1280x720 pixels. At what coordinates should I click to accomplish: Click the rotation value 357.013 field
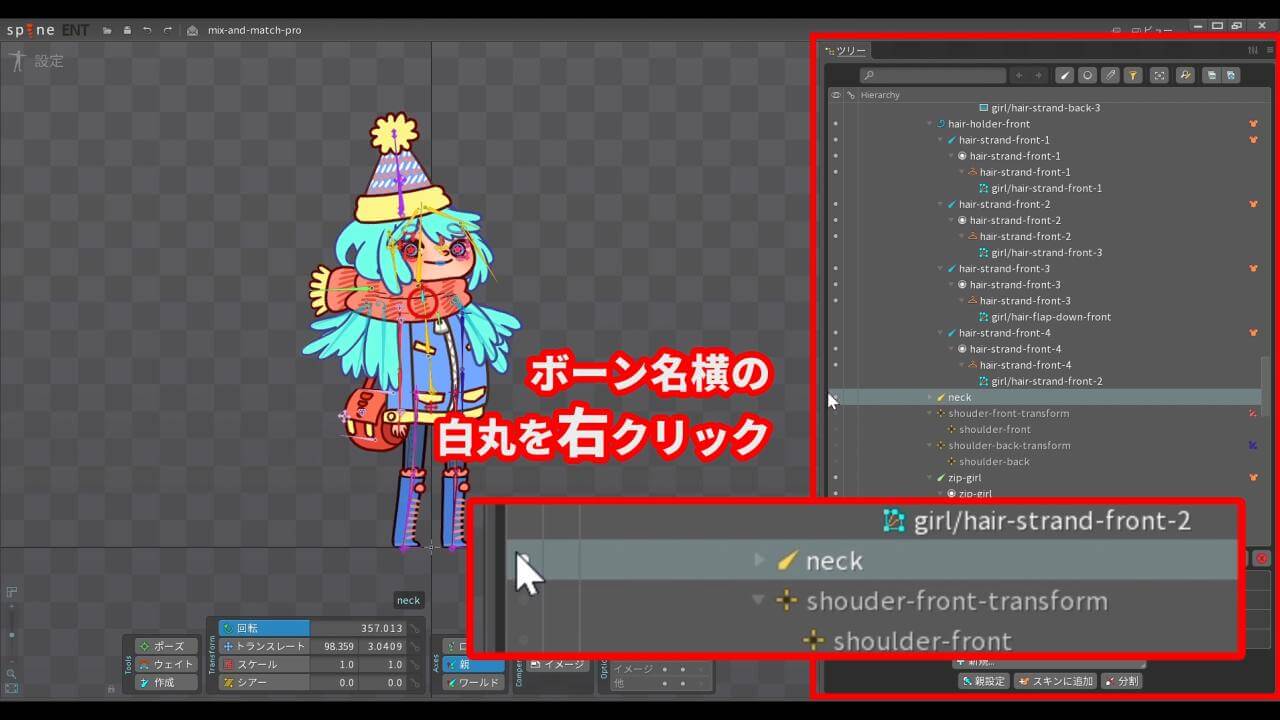[358, 628]
